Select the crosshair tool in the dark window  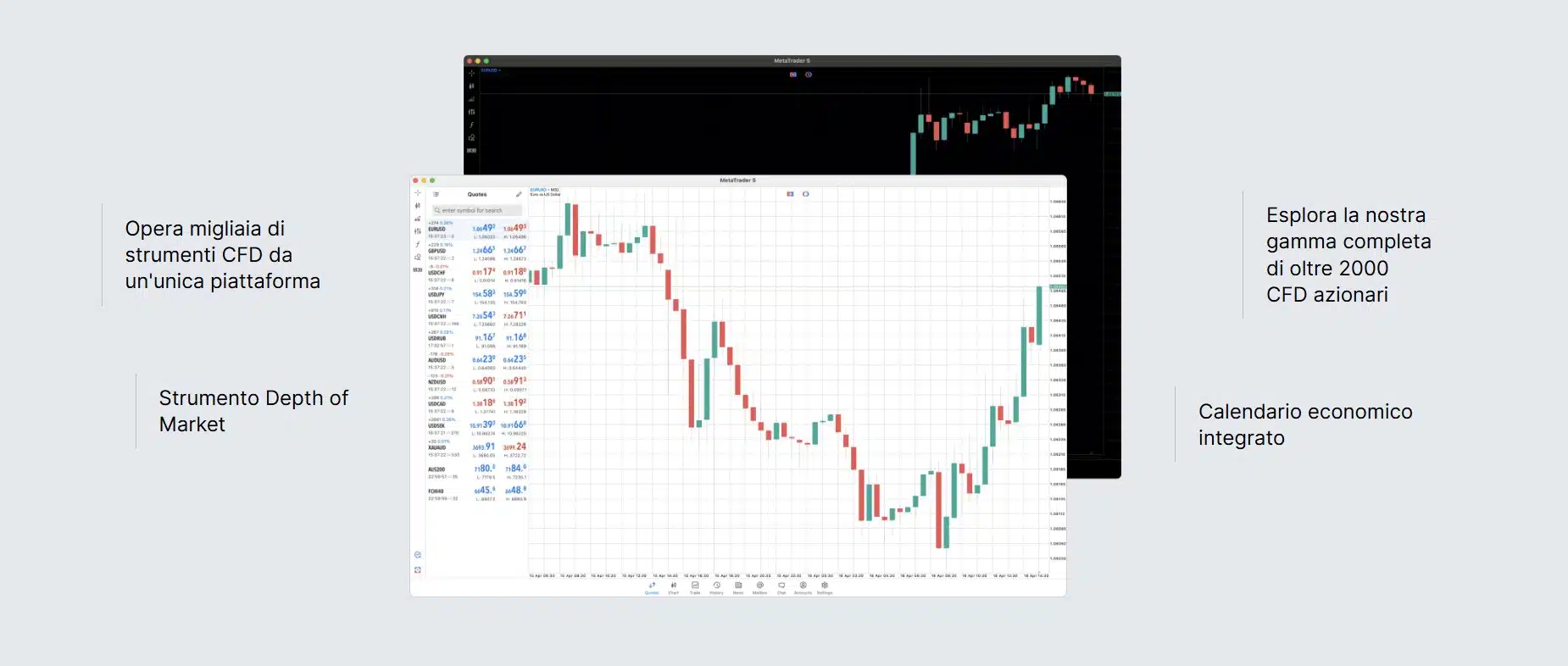pos(471,73)
